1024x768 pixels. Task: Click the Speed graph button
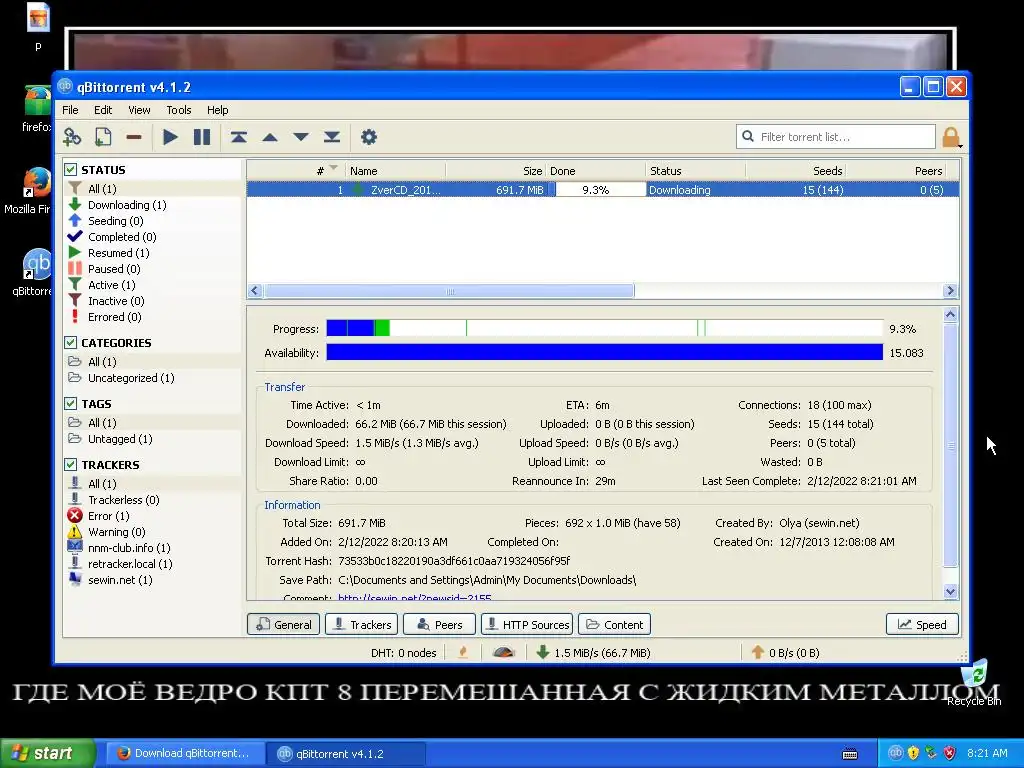(922, 624)
